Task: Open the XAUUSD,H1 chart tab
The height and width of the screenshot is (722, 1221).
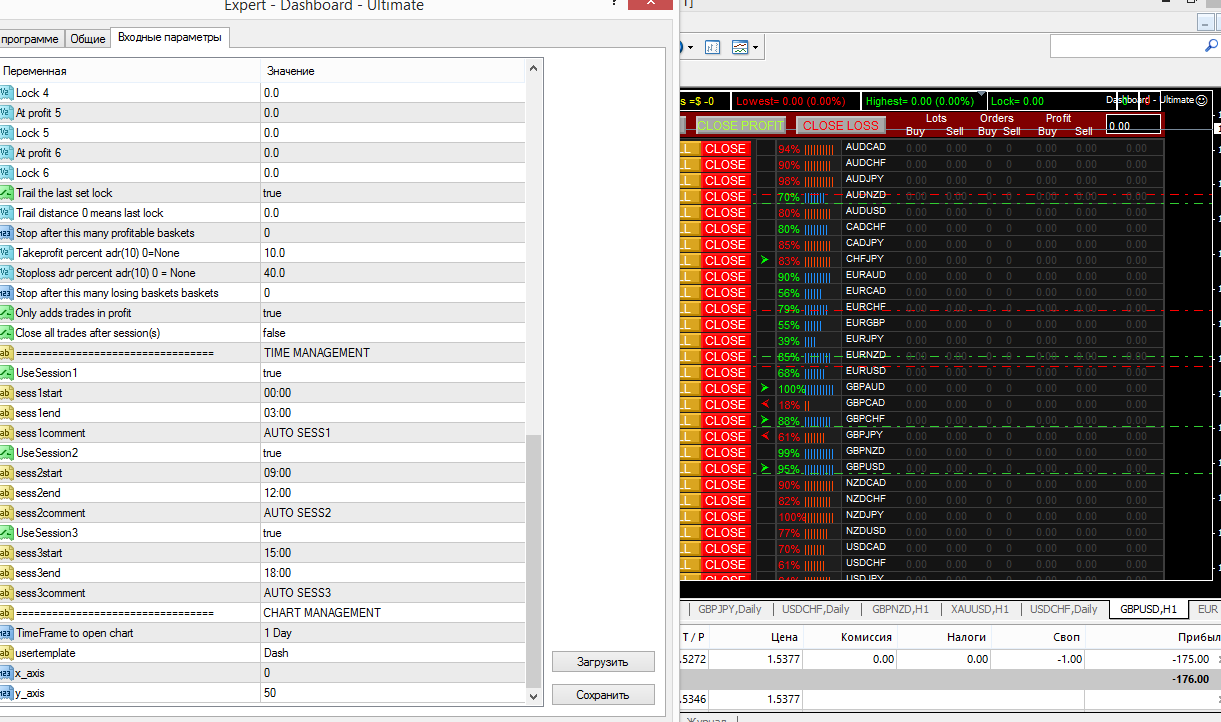Action: pyautogui.click(x=979, y=609)
